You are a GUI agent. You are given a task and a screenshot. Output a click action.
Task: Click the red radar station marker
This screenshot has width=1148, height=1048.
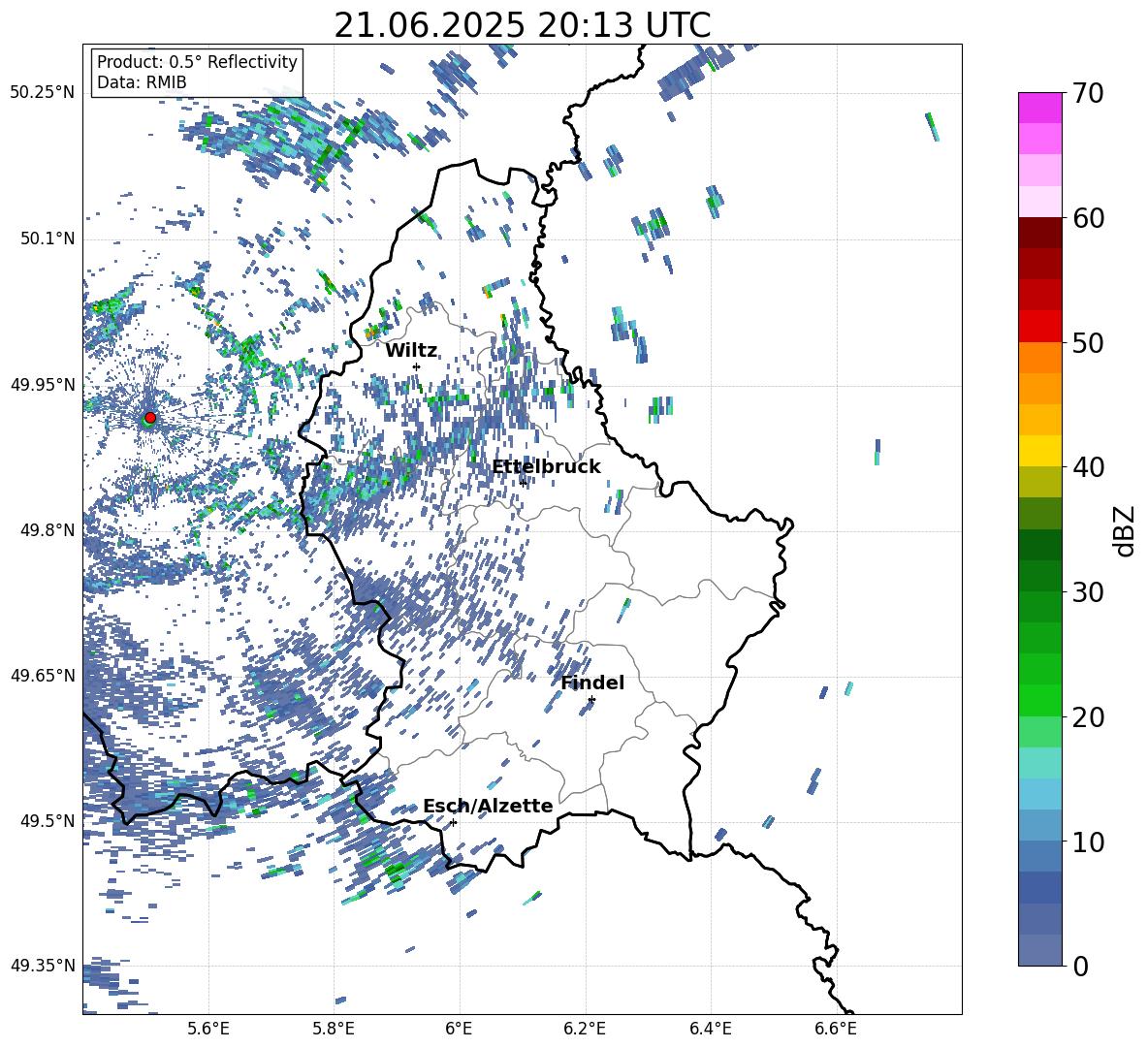point(150,417)
